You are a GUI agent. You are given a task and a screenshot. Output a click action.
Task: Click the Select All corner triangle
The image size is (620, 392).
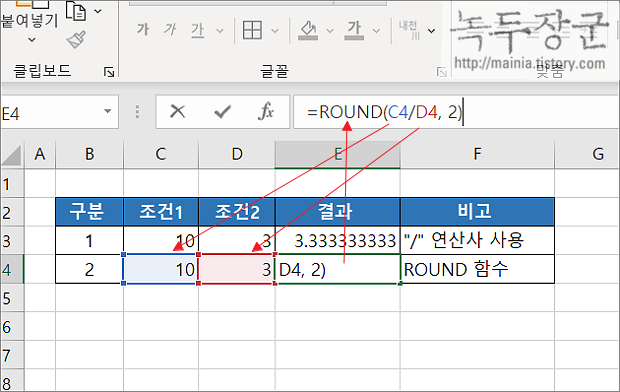tap(12, 155)
